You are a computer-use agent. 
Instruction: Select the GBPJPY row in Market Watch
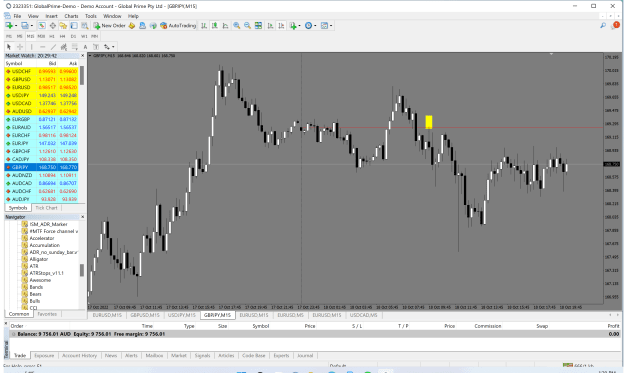(41, 167)
